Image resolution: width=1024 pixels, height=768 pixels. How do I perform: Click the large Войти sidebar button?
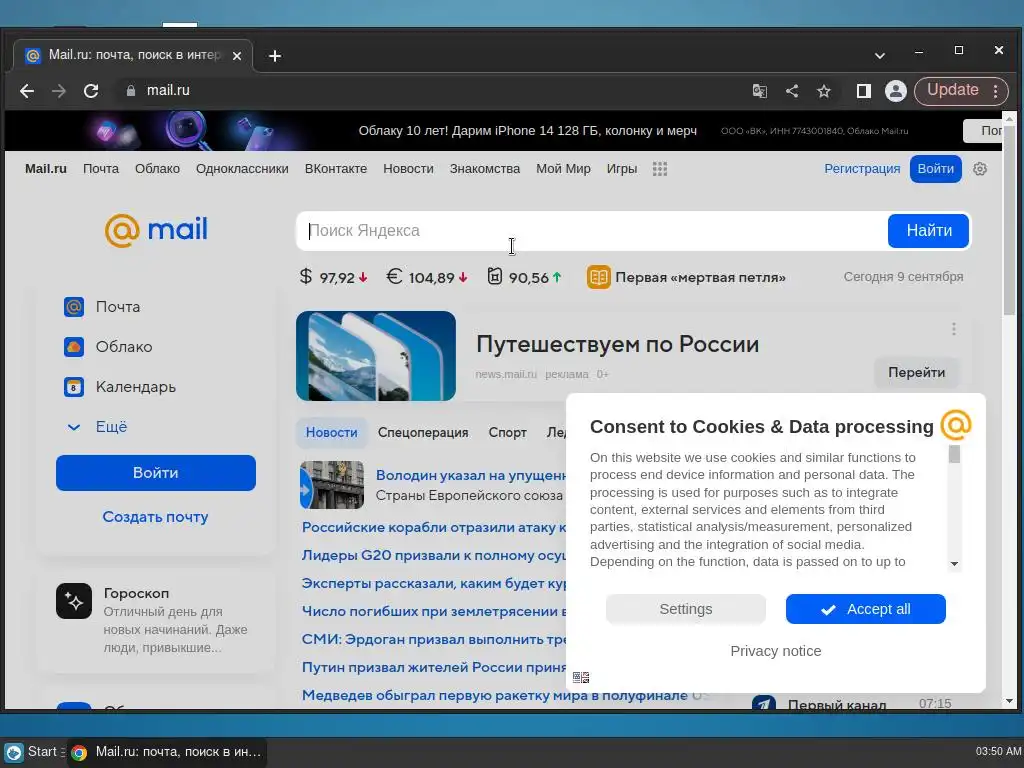[155, 473]
